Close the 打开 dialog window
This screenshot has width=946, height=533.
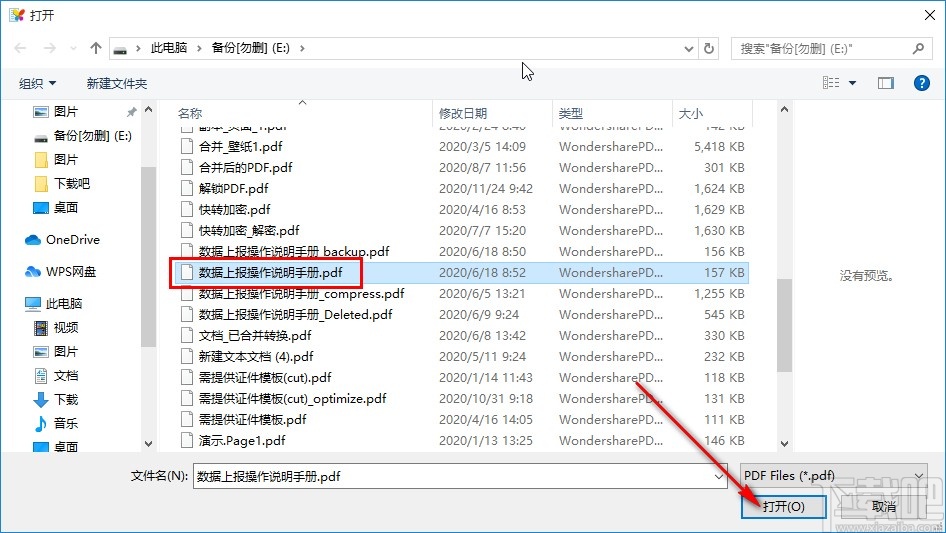click(x=930, y=15)
